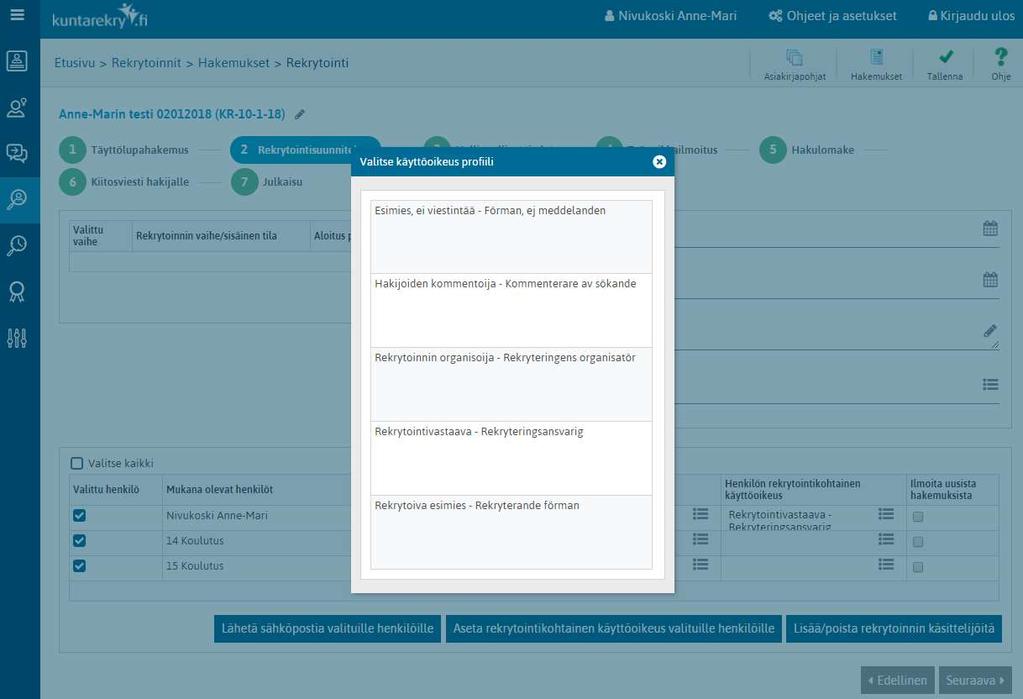This screenshot has width=1023, height=699.
Task: Open the first calendar date picker icon
Action: click(990, 228)
